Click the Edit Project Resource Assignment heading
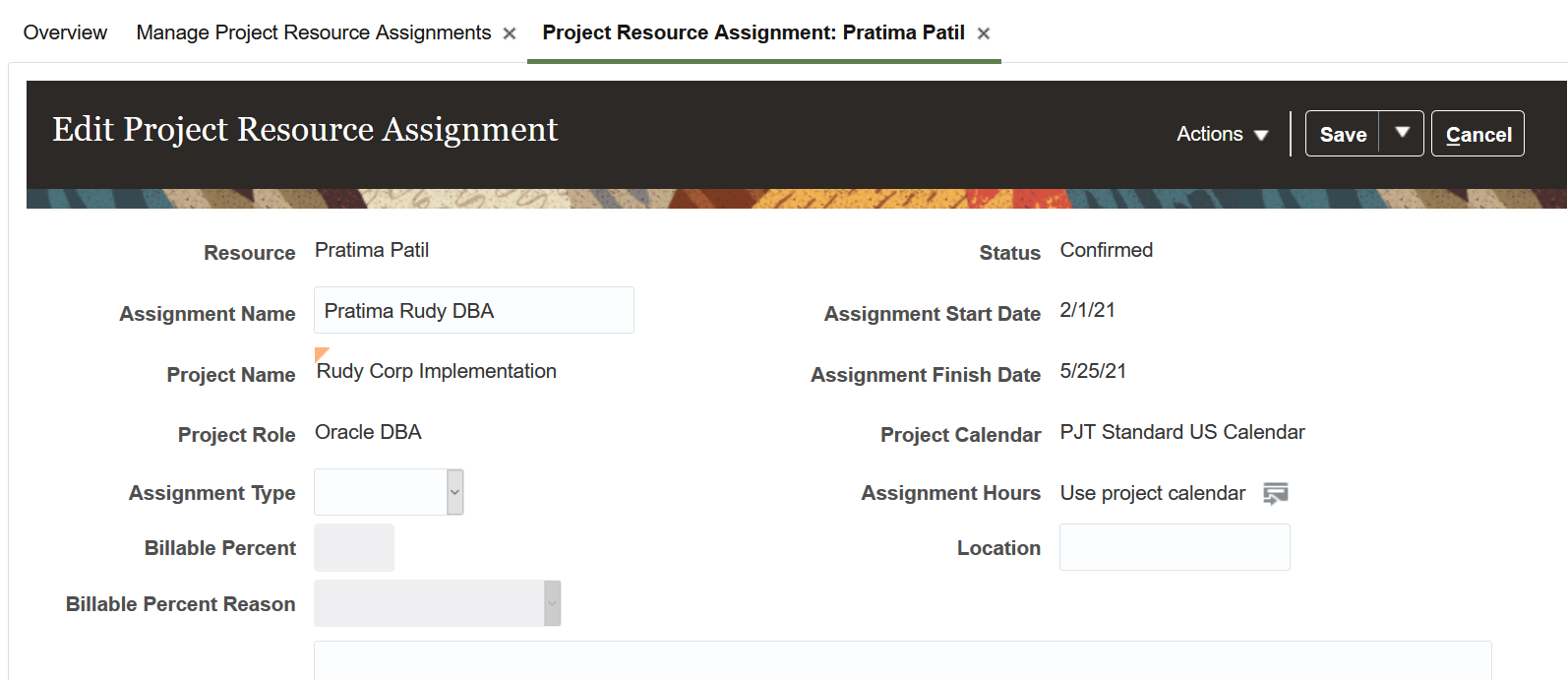The height and width of the screenshot is (680, 1568). click(305, 129)
